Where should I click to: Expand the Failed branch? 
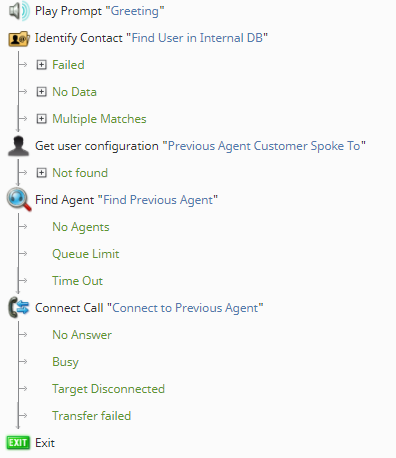point(41,65)
